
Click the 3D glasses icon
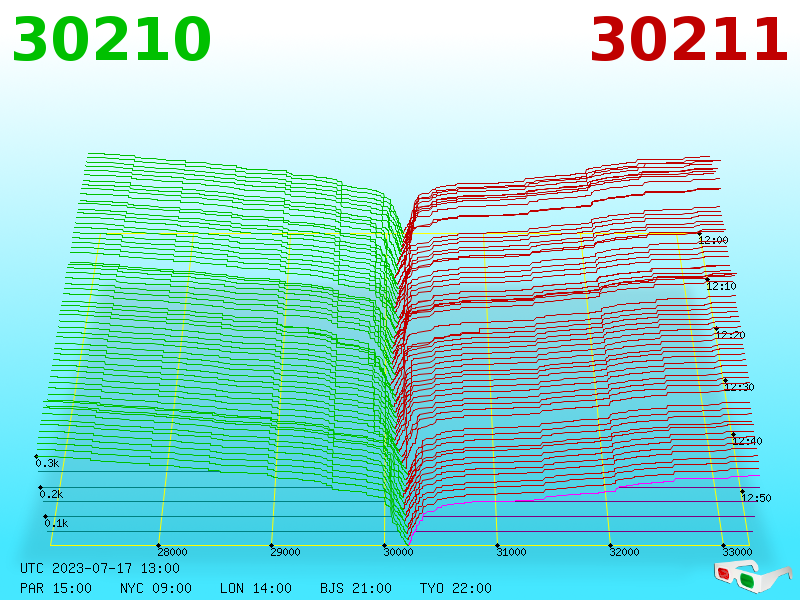pyautogui.click(x=751, y=578)
